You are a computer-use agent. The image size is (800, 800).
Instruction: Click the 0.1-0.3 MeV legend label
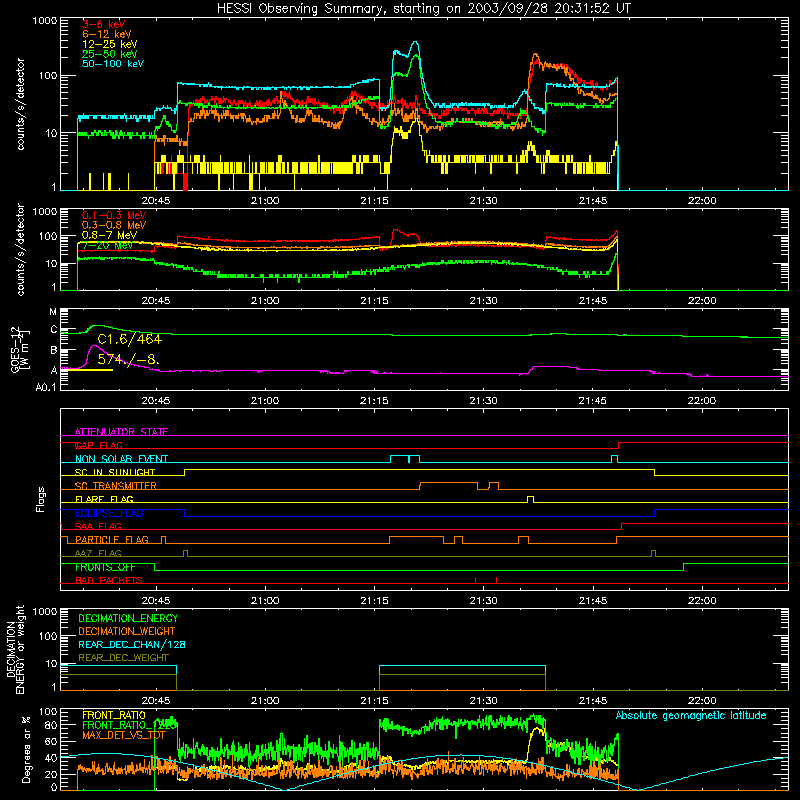[114, 215]
